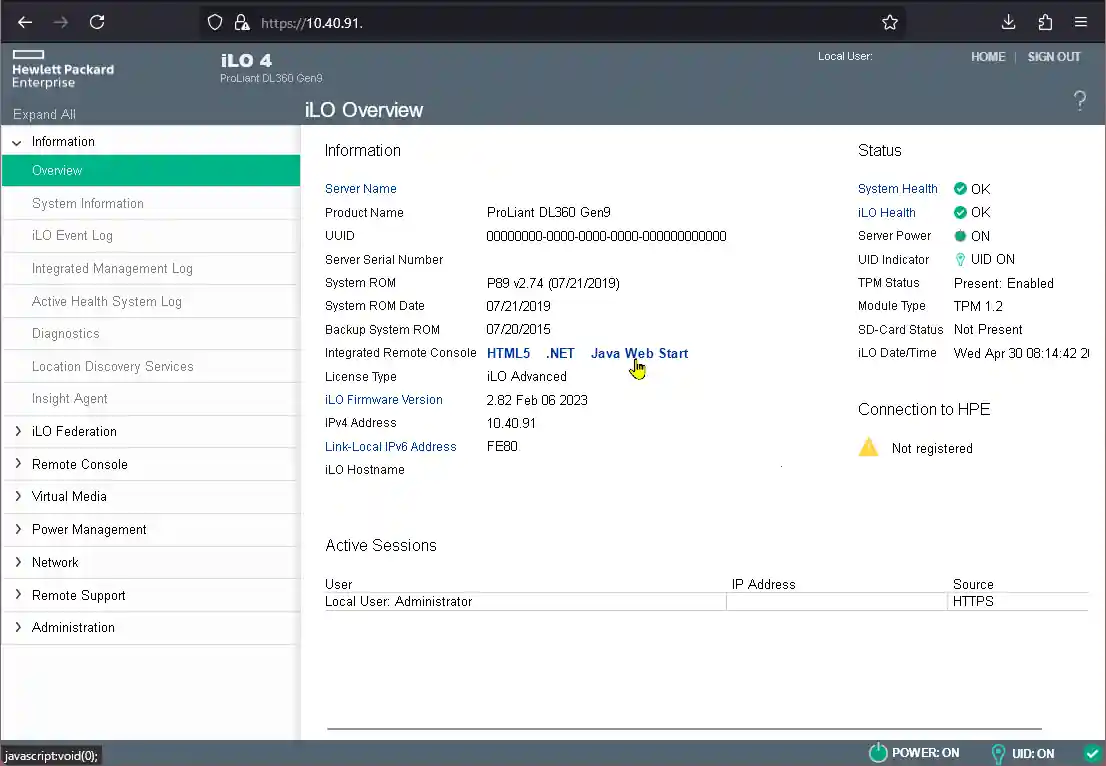This screenshot has width=1106, height=766.
Task: Click SIGN OUT in the header
Action: (x=1054, y=56)
